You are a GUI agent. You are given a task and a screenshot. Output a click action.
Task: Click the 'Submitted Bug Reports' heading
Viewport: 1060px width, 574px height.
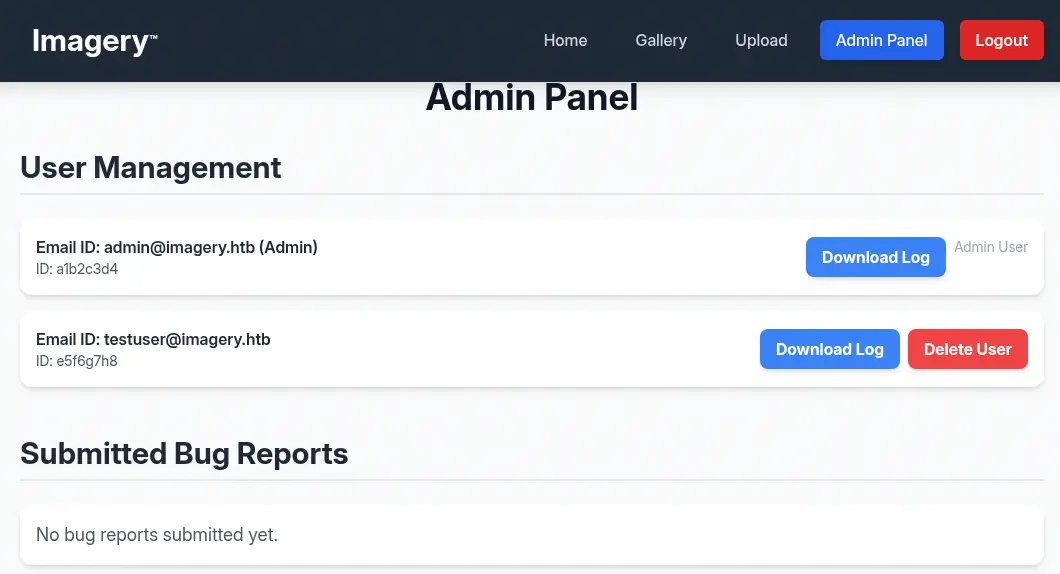[x=184, y=453]
